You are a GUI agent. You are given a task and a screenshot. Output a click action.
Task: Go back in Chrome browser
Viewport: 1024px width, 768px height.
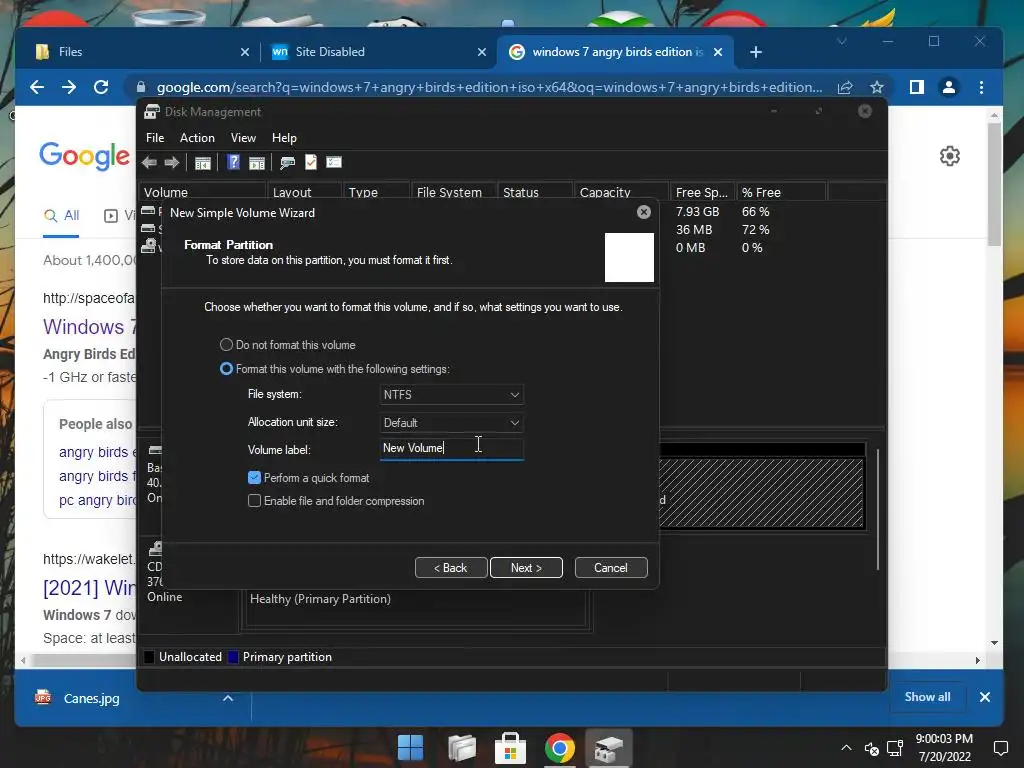tap(37, 87)
